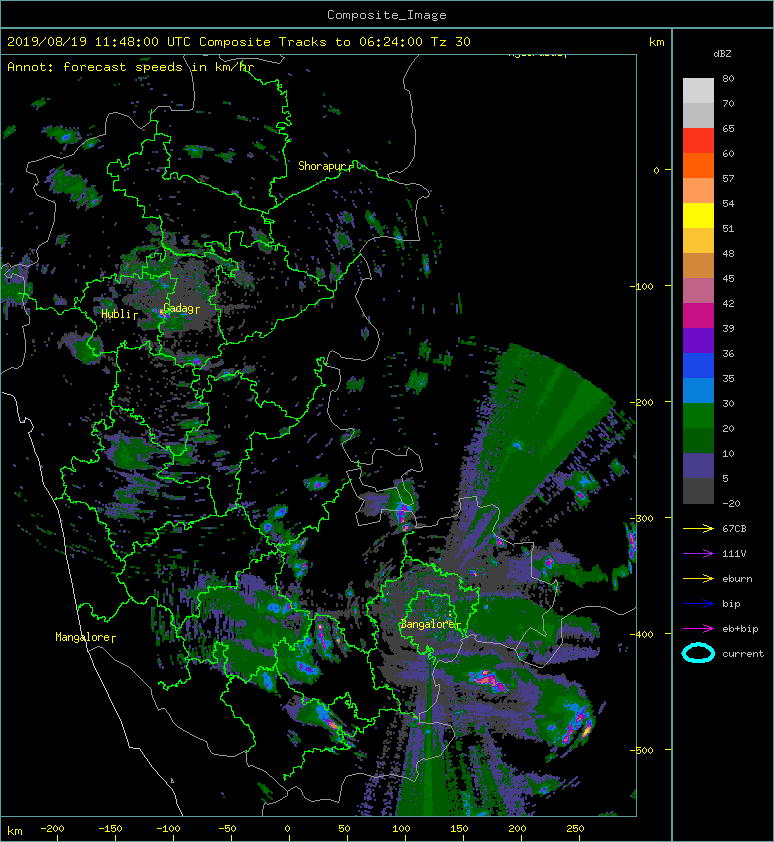Click the '67CB' legend label
Viewport: 774px width, 842px height.
[734, 528]
